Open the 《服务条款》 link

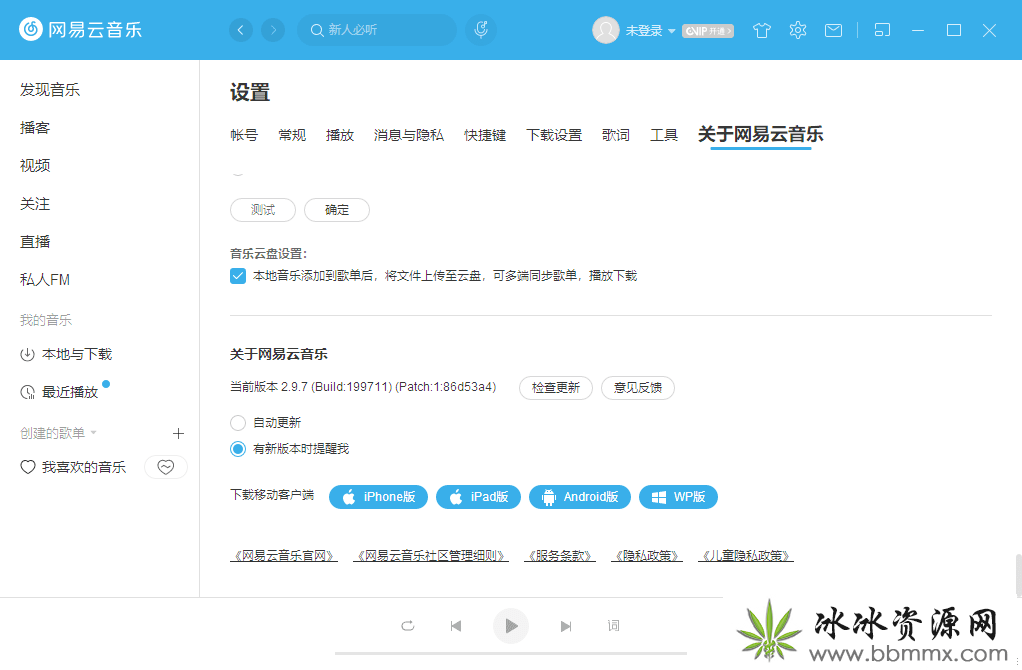point(560,556)
